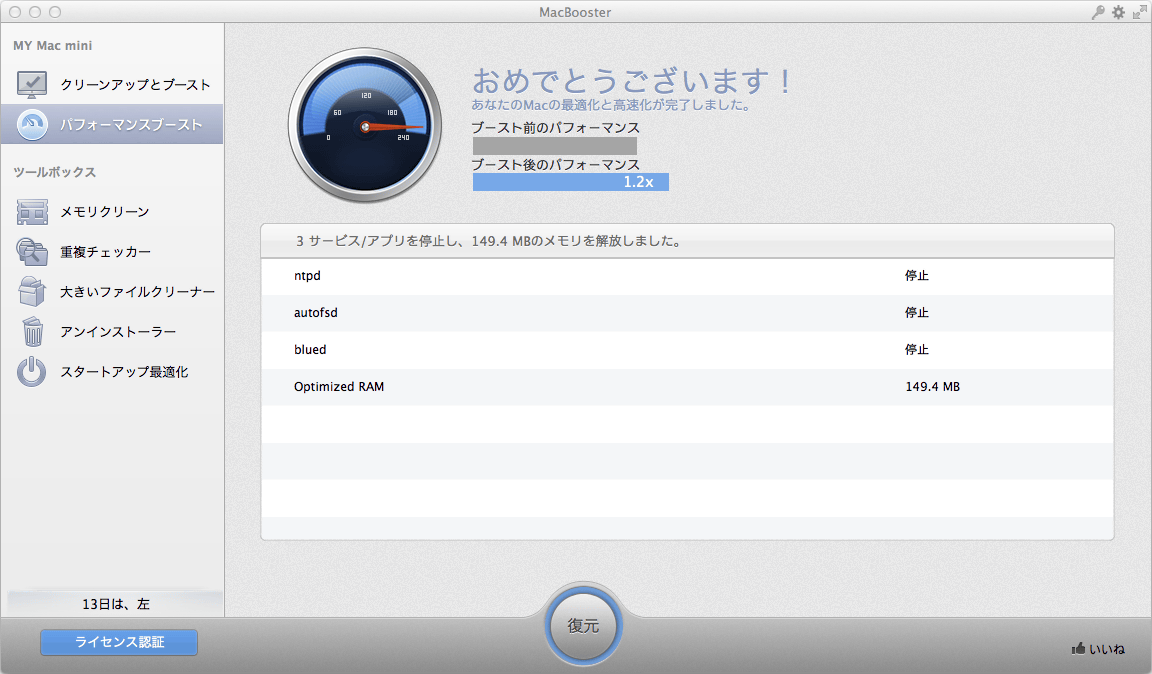Viewport: 1152px width, 674px height.
Task: Click the 重複チェッカー magnifier icon
Action: pyautogui.click(x=32, y=251)
